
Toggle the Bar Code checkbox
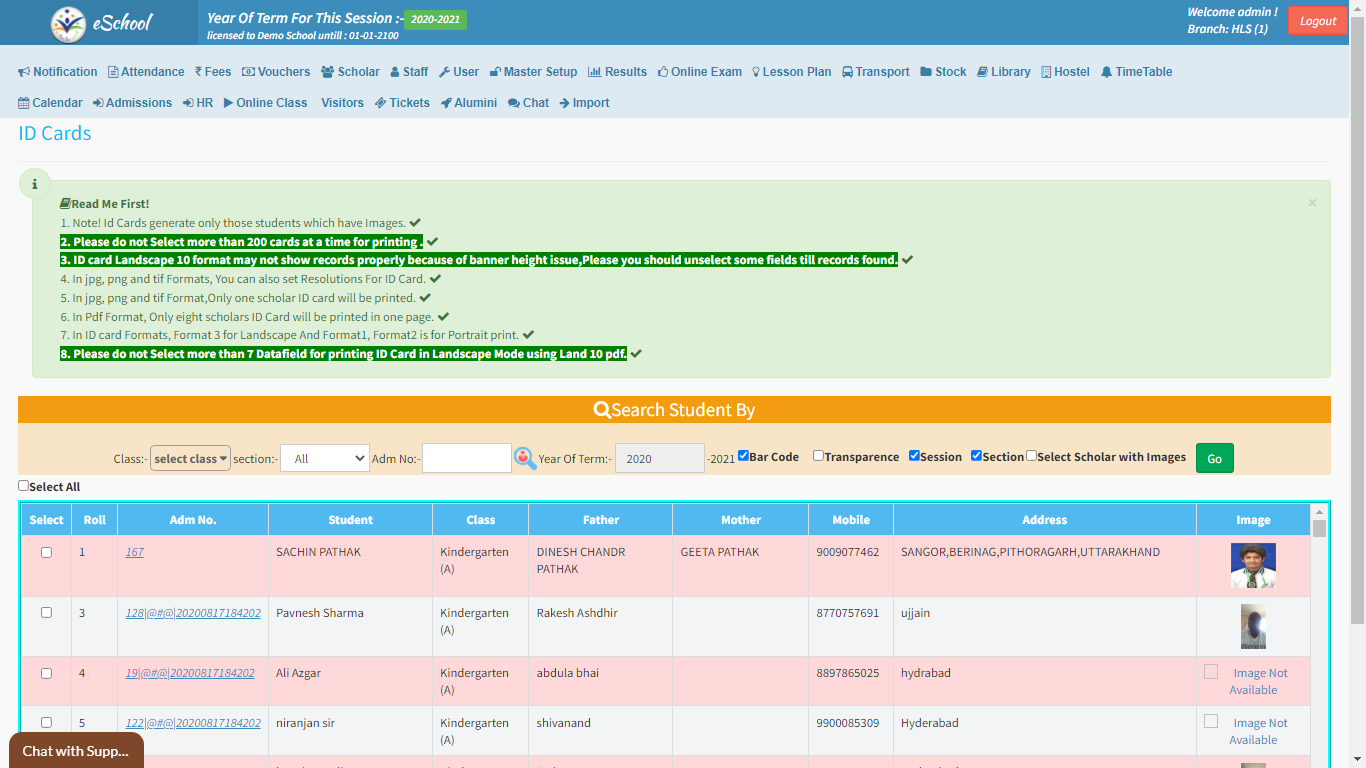tap(743, 456)
